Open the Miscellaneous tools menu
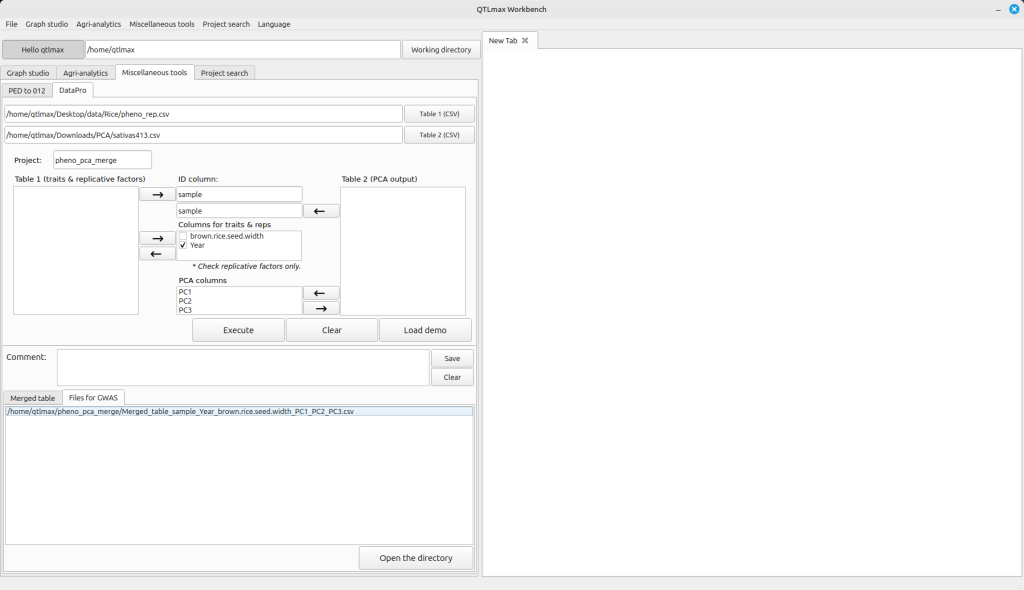The height and width of the screenshot is (590, 1024). [x=161, y=24]
